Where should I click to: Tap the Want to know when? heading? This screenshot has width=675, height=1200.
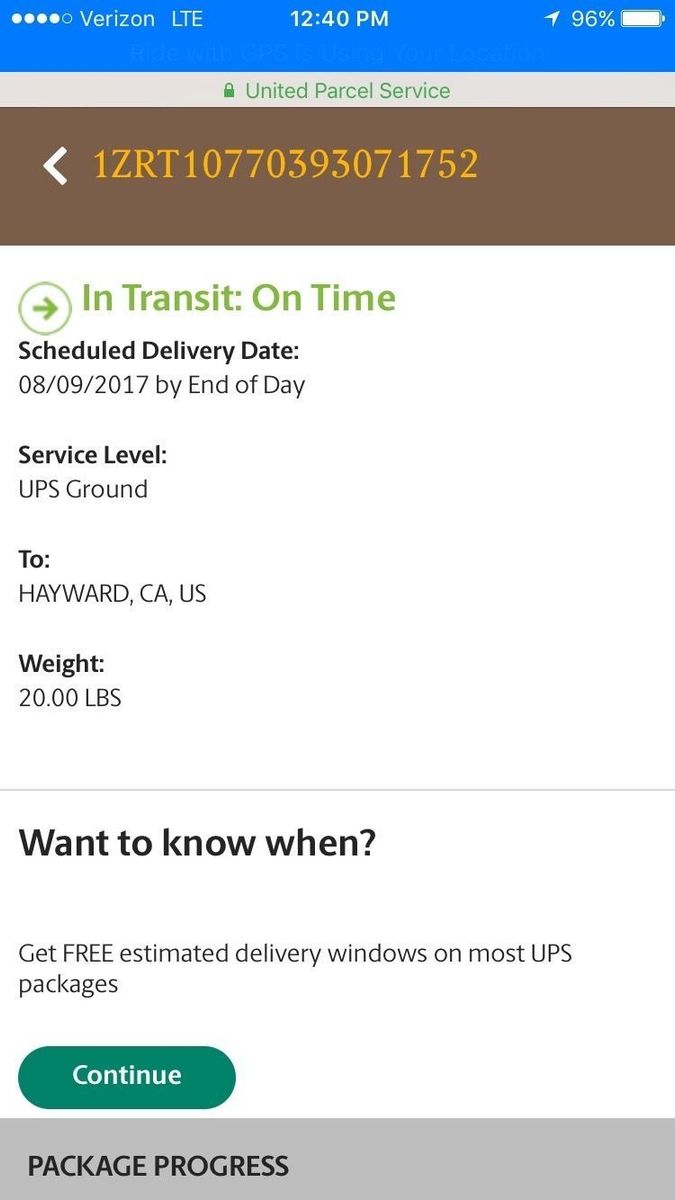[x=197, y=843]
